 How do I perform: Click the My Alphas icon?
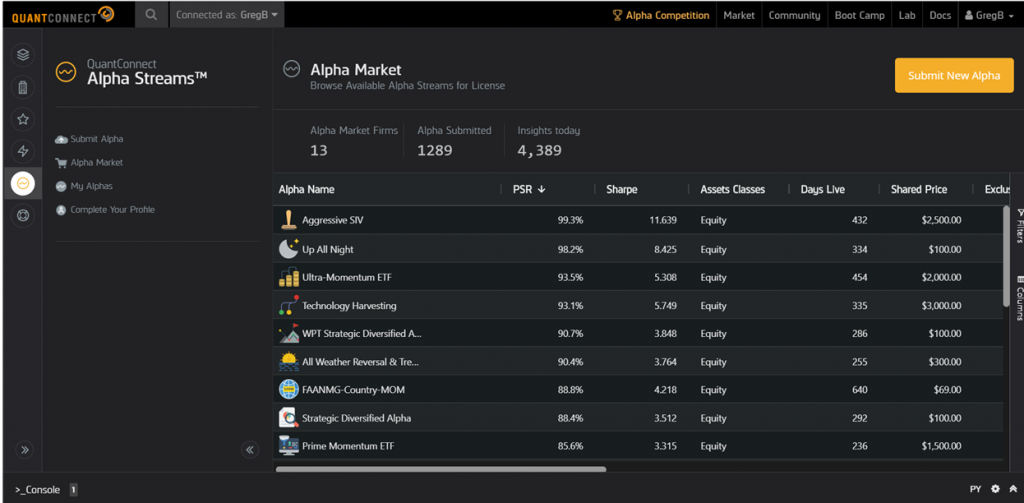[x=61, y=186]
